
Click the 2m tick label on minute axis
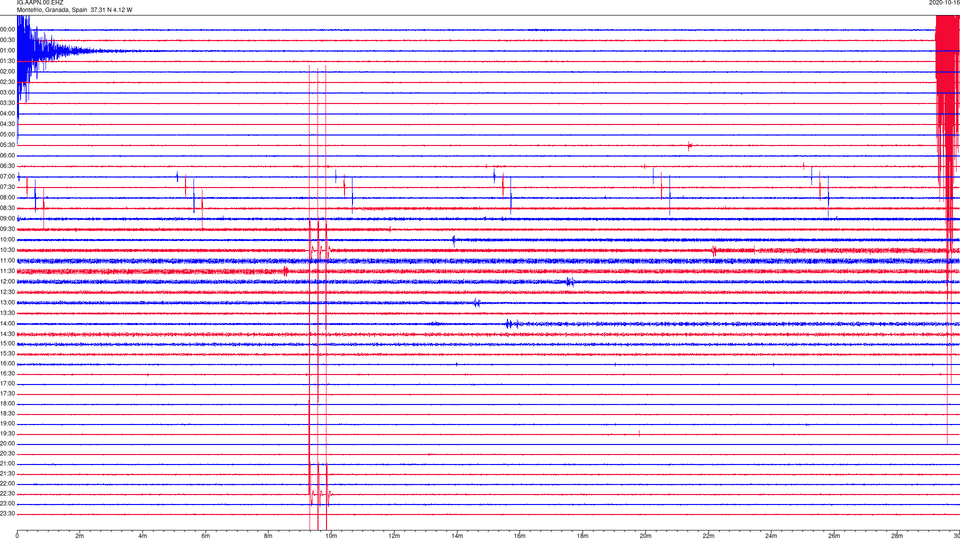(x=80, y=536)
